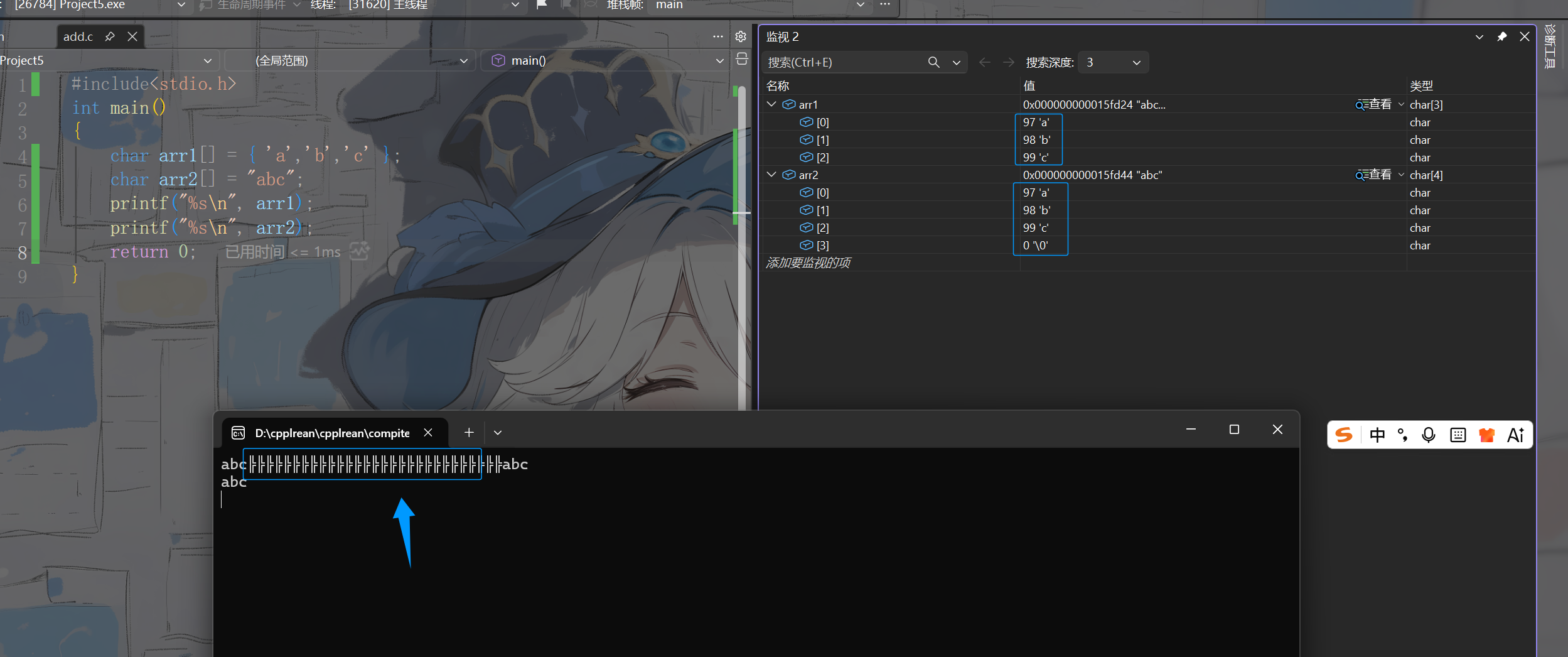Expand visualizer dropdown arrow for arr1
This screenshot has width=1568, height=657.
coord(1401,104)
